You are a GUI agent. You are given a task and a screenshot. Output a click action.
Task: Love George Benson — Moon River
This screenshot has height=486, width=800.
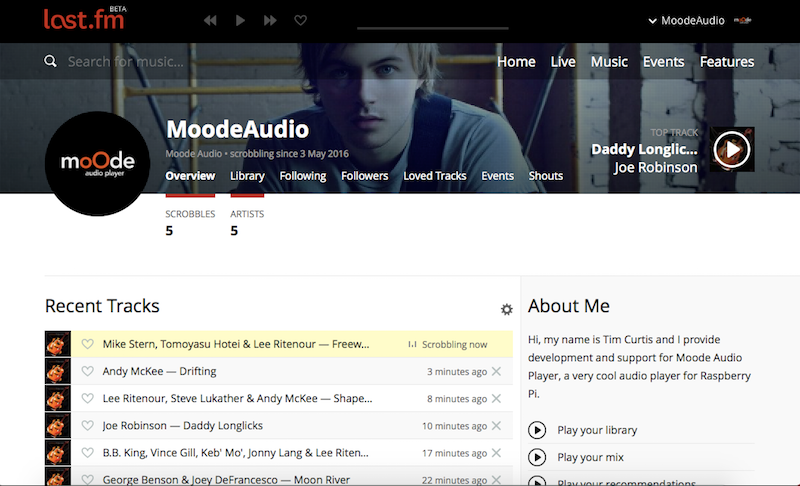(x=88, y=479)
